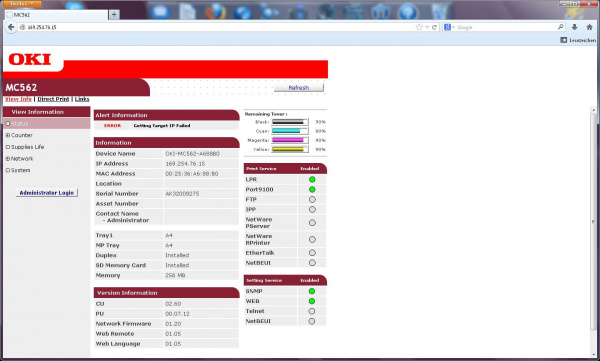The image size is (600, 361).
Task: Click the EtherTalk status indicator circle
Action: tap(312, 253)
